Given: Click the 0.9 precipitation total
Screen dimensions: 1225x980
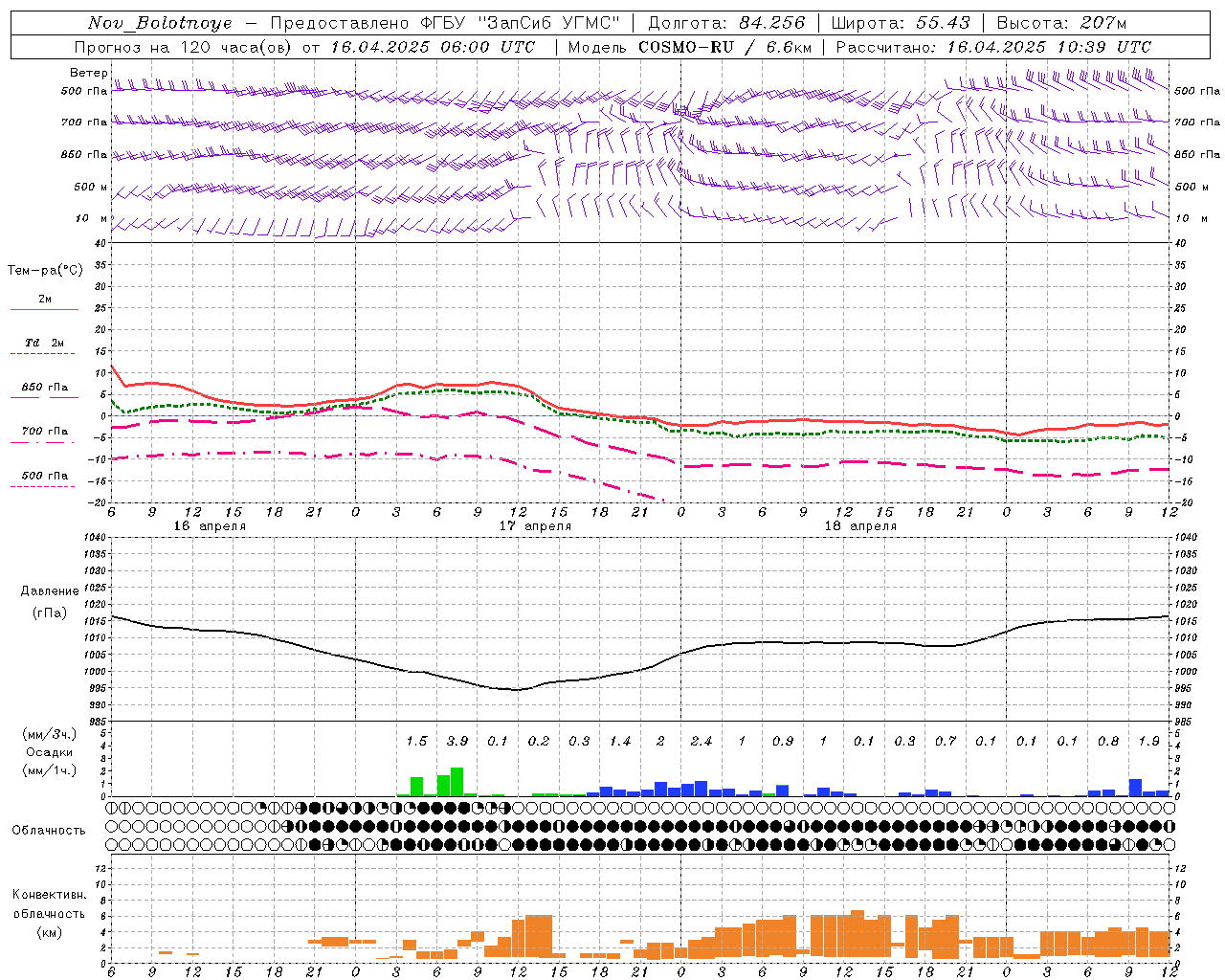Looking at the screenshot, I should click(783, 742).
